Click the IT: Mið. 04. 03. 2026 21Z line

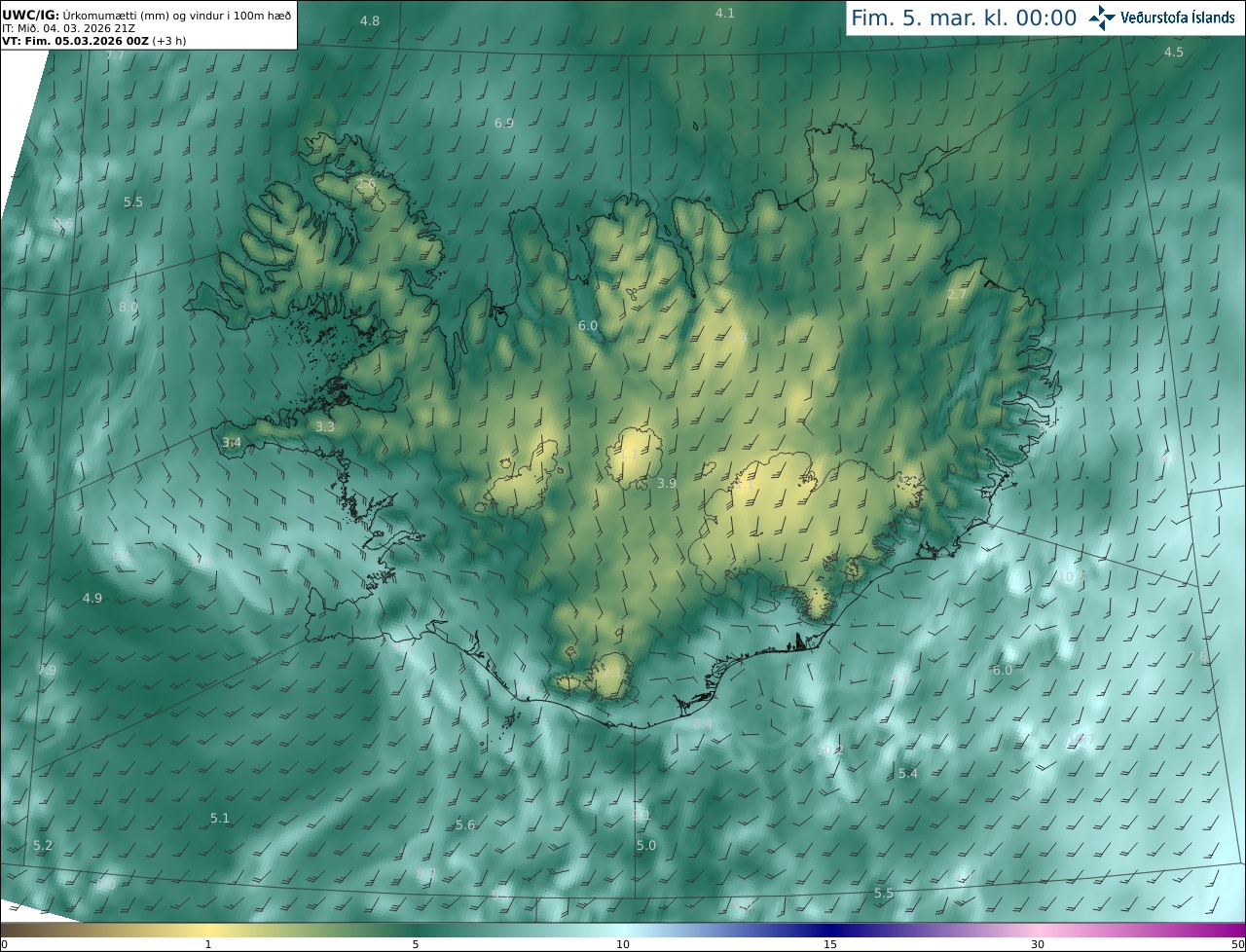click(70, 28)
